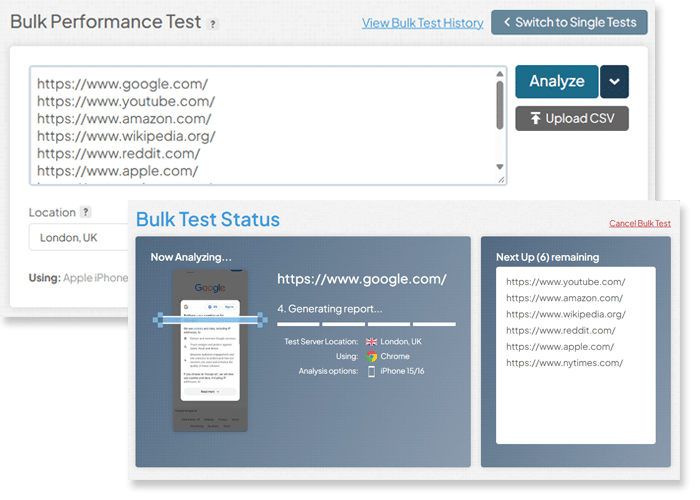
Task: Click the Location help question mark icon
Action: click(x=85, y=212)
